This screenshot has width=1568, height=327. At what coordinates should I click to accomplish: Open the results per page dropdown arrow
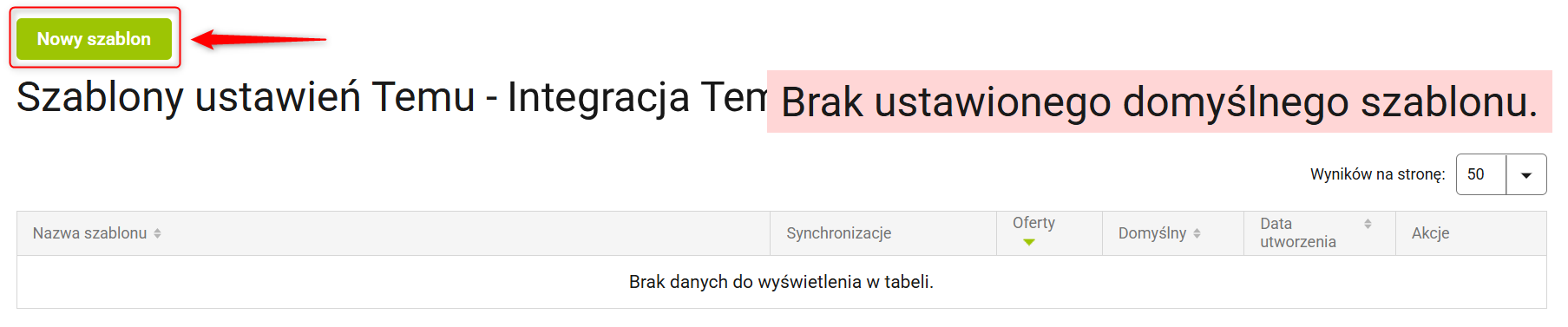1526,174
